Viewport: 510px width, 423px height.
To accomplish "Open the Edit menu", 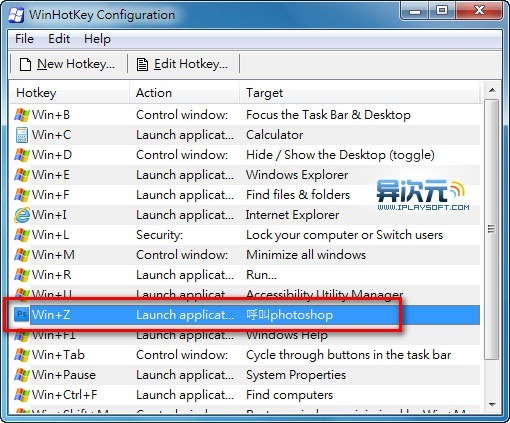I will coord(59,39).
